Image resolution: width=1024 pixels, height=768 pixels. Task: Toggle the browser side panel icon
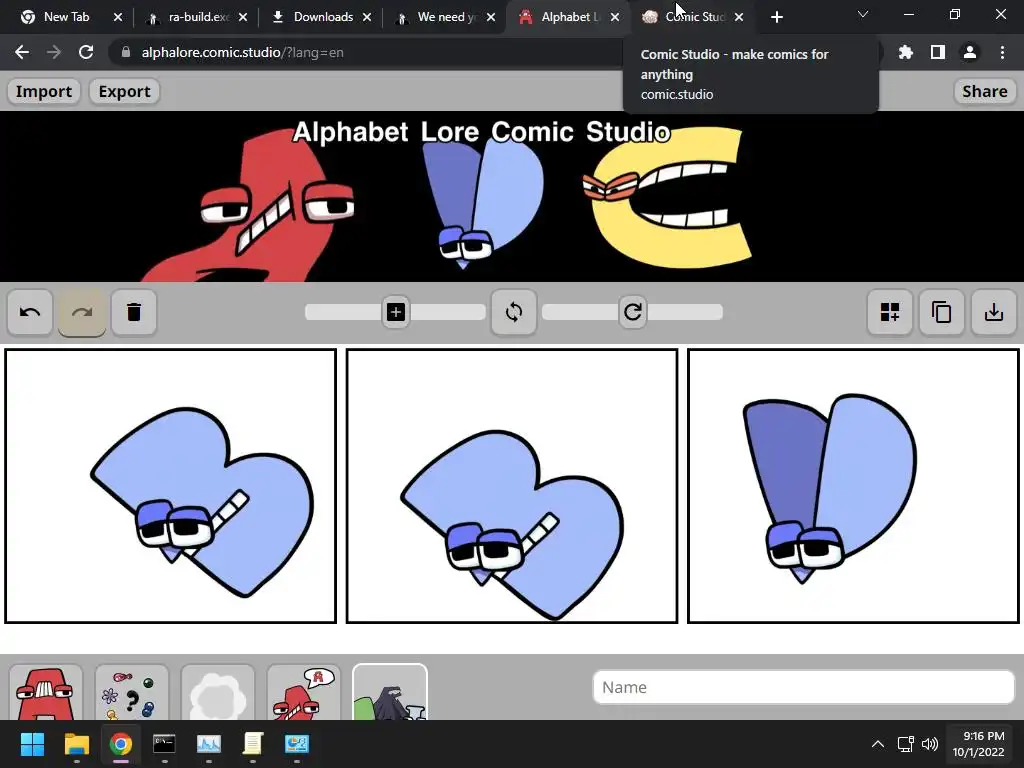[x=938, y=52]
